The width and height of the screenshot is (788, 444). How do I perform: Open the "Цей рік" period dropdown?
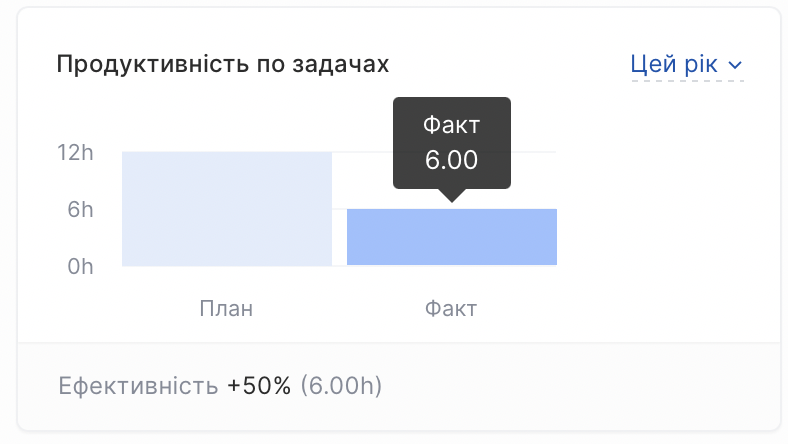(x=686, y=64)
